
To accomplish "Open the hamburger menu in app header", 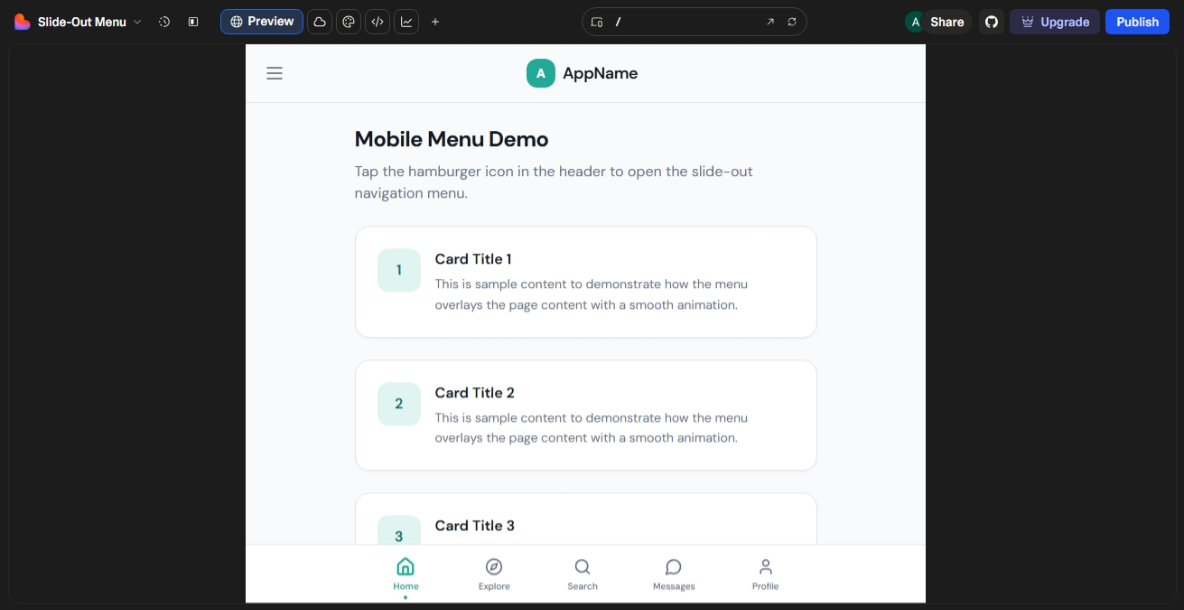I will 274,73.
